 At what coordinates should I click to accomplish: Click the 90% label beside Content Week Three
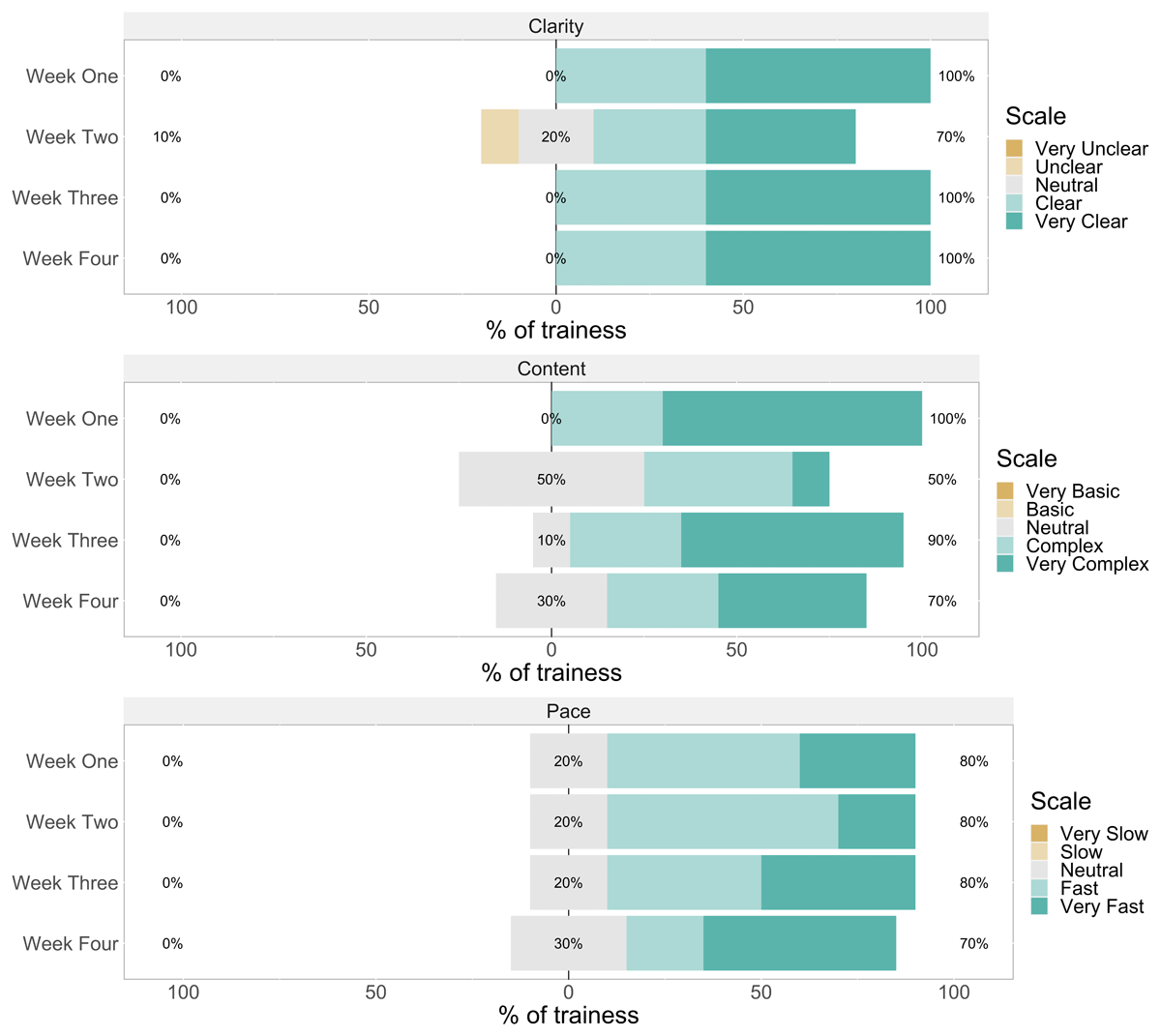(x=941, y=541)
